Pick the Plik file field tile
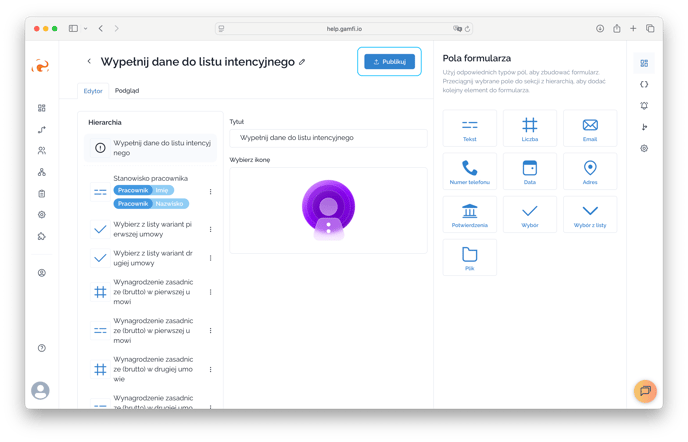The width and height of the screenshot is (688, 442). click(x=470, y=259)
